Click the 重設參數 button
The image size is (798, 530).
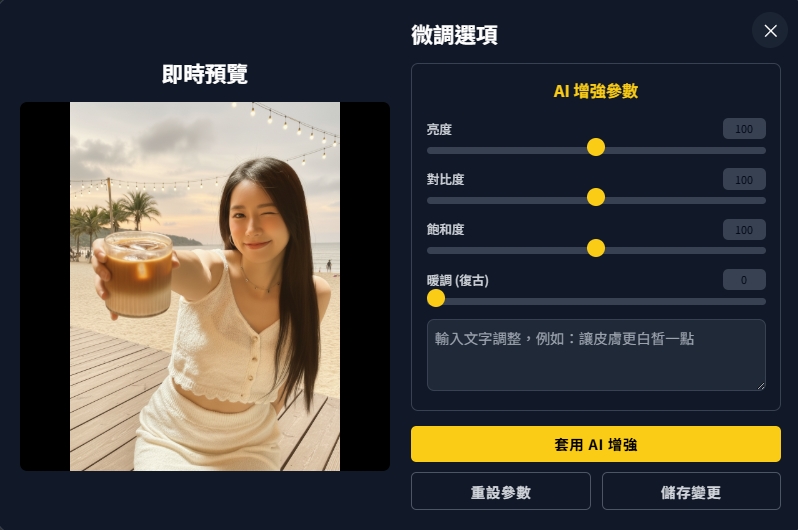coord(501,491)
